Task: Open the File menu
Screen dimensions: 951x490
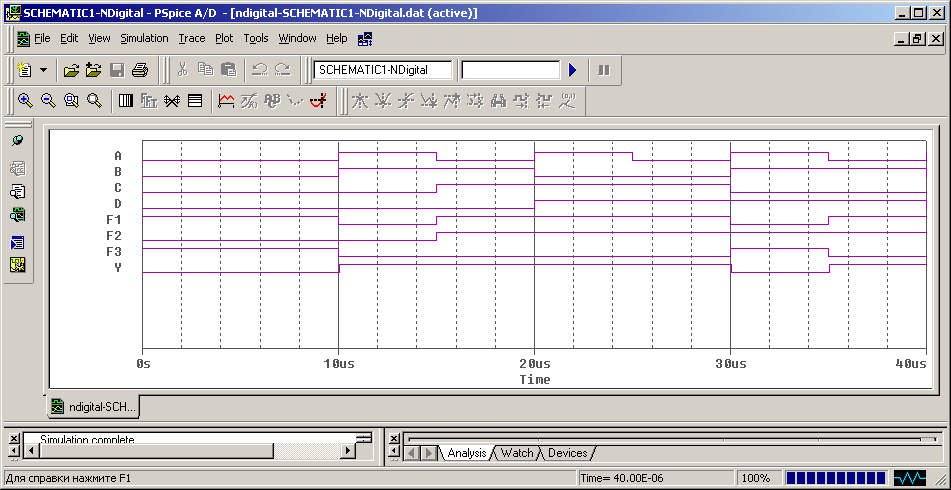Action: pos(42,38)
